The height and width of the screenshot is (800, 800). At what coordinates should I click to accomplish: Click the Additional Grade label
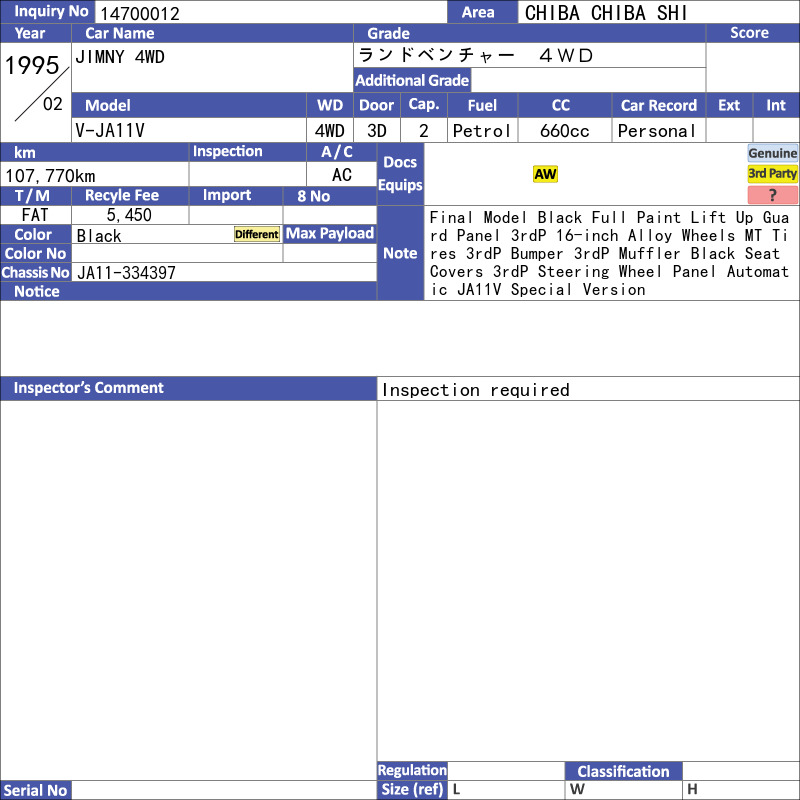tap(412, 81)
